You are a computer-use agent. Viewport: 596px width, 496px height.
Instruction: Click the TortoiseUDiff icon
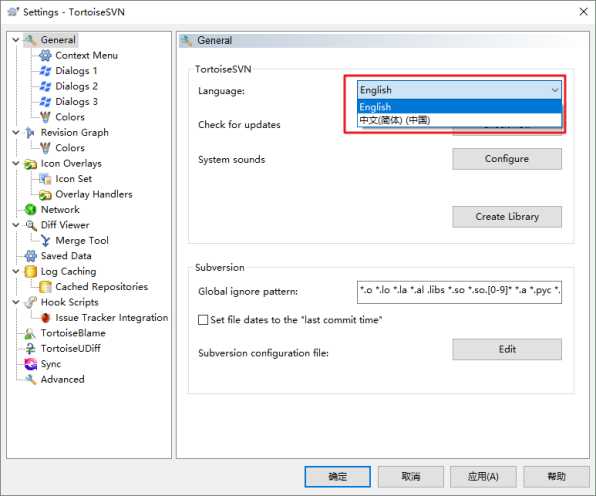click(30, 349)
